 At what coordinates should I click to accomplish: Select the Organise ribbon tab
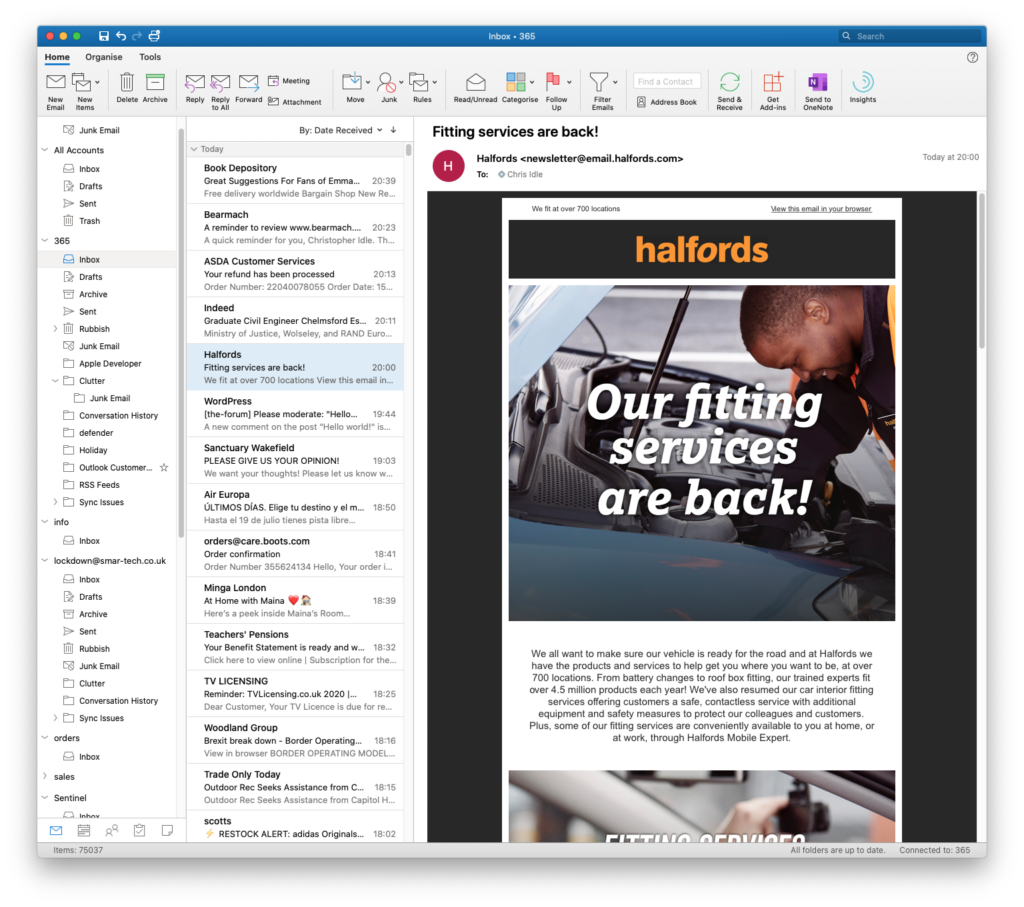[104, 57]
